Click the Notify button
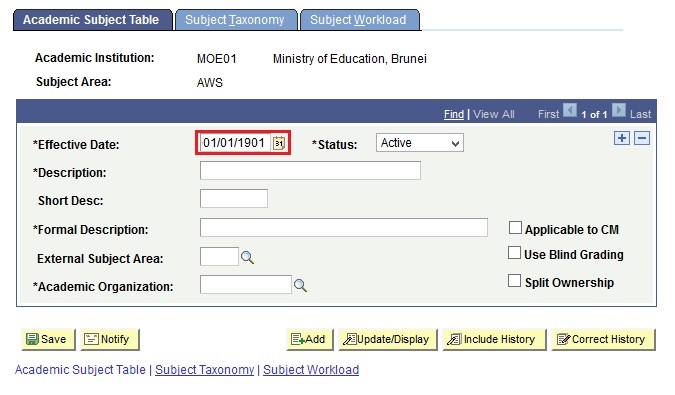Screen dimensions: 675x395 tap(110, 339)
